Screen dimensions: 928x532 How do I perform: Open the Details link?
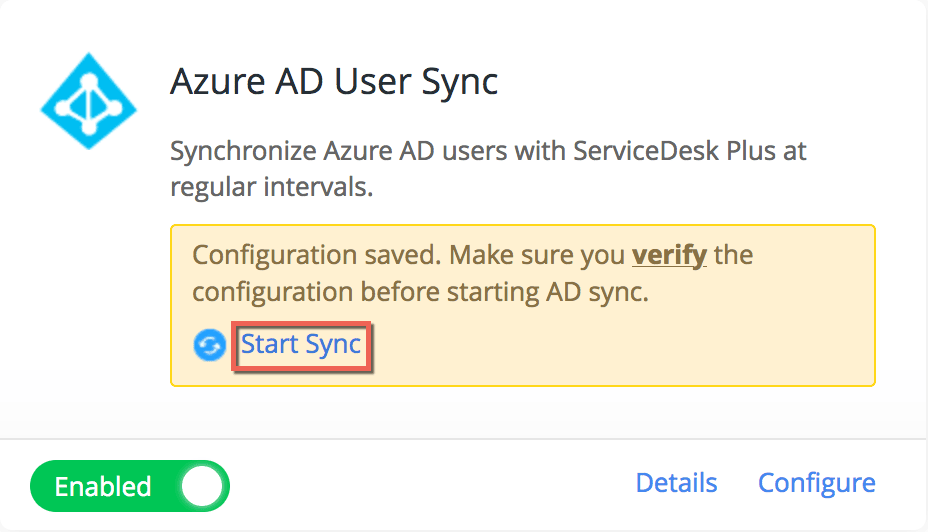(x=676, y=483)
